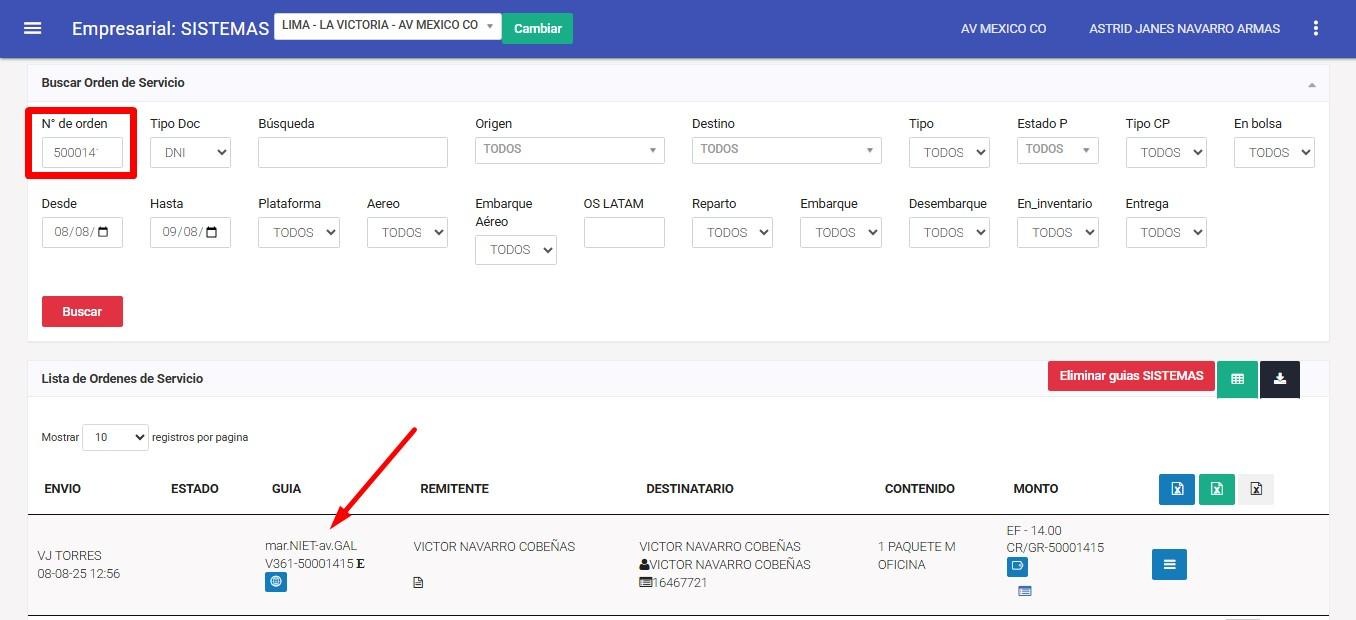Click the Búsqueda text input field
The image size is (1356, 620).
tap(352, 153)
